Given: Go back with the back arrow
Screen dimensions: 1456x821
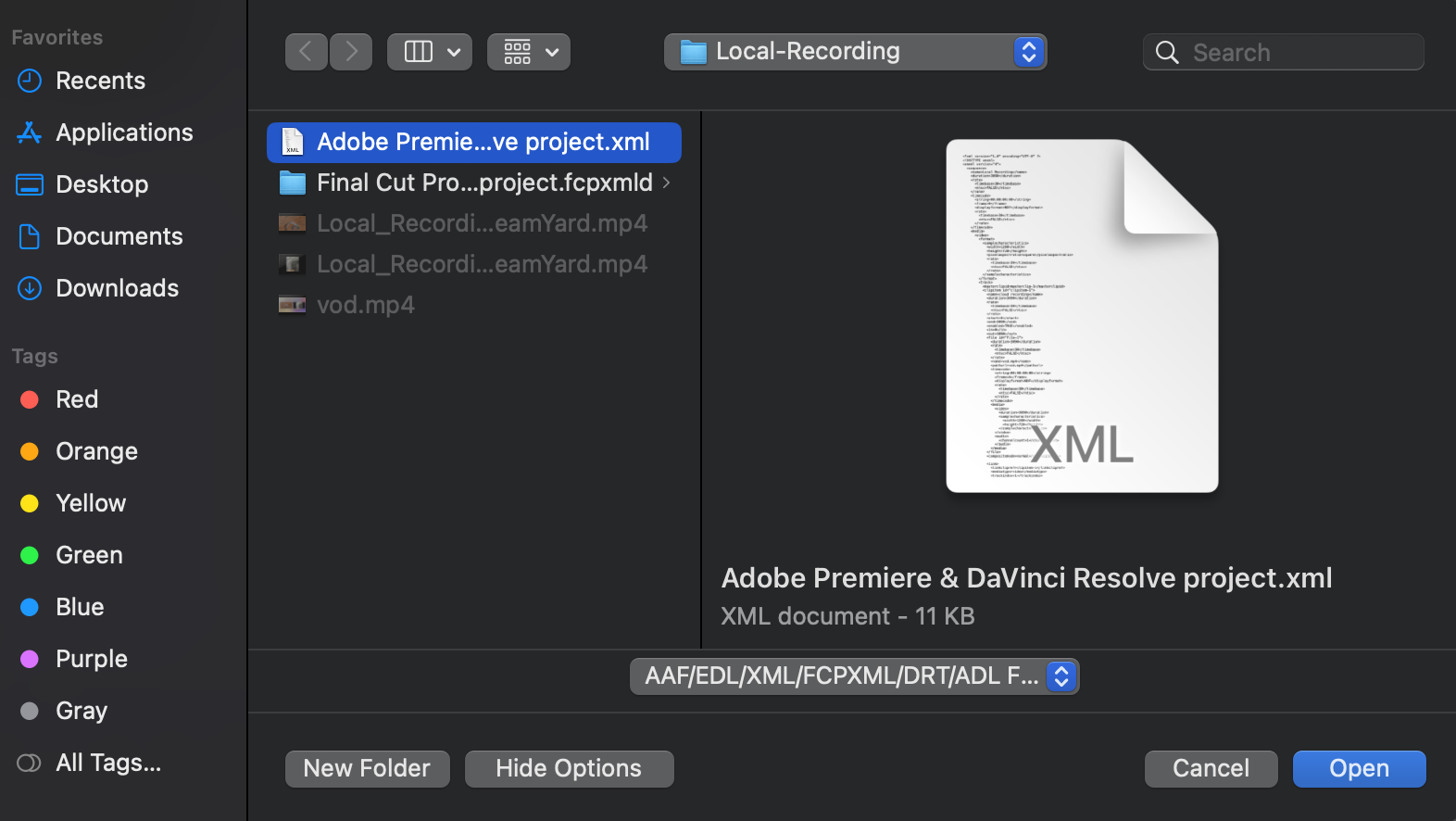Looking at the screenshot, I should point(306,52).
